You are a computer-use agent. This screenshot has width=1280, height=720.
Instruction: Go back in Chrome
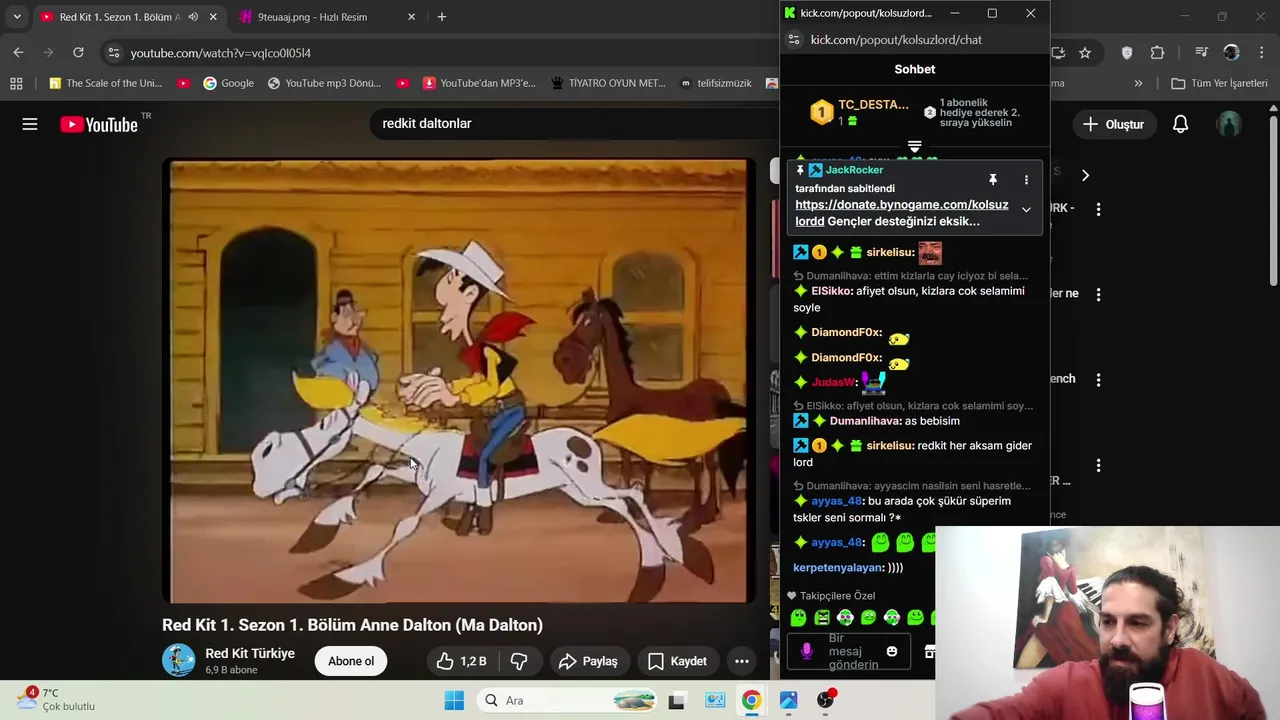click(x=18, y=52)
